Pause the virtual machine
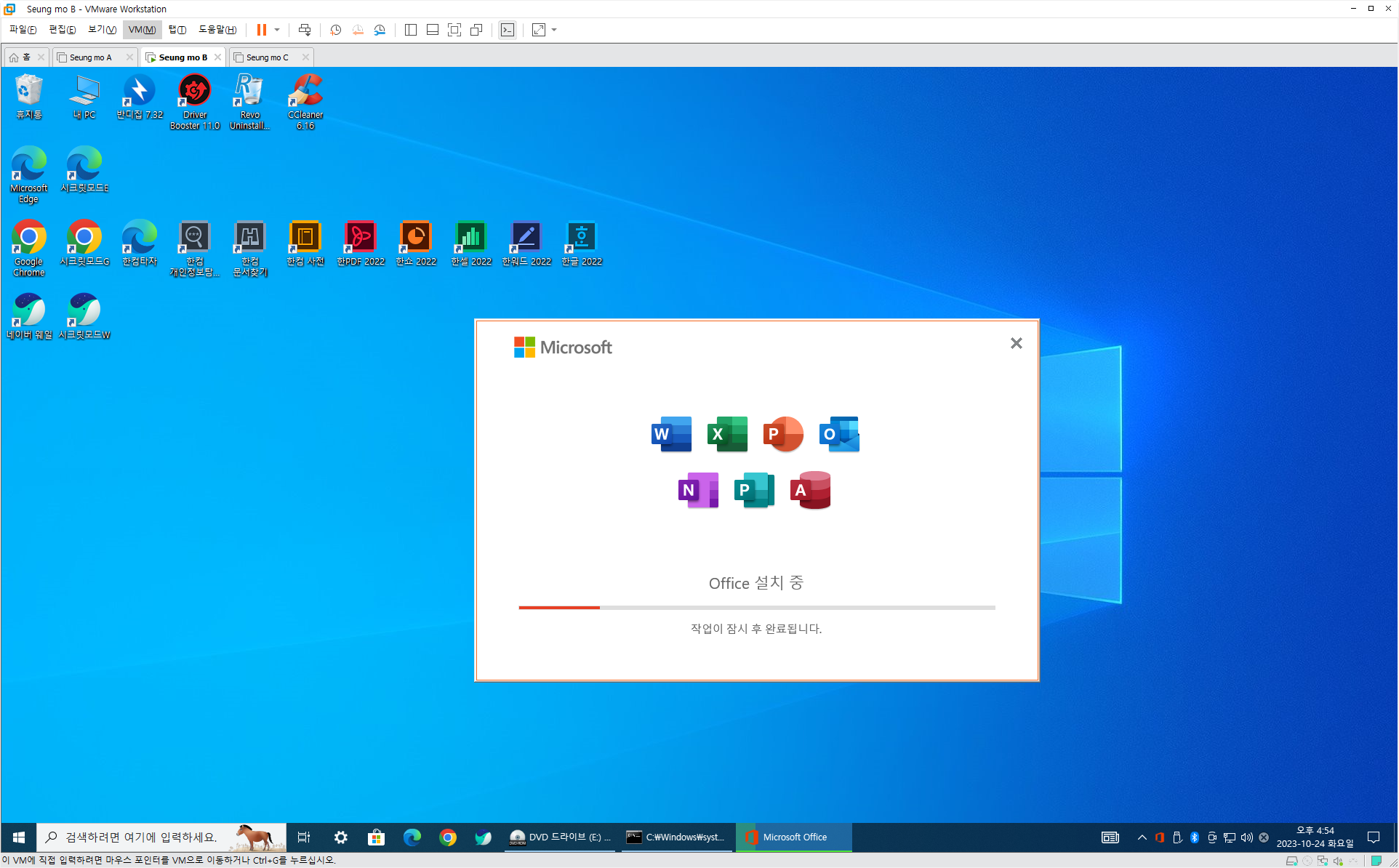The width and height of the screenshot is (1399, 868). 261,30
